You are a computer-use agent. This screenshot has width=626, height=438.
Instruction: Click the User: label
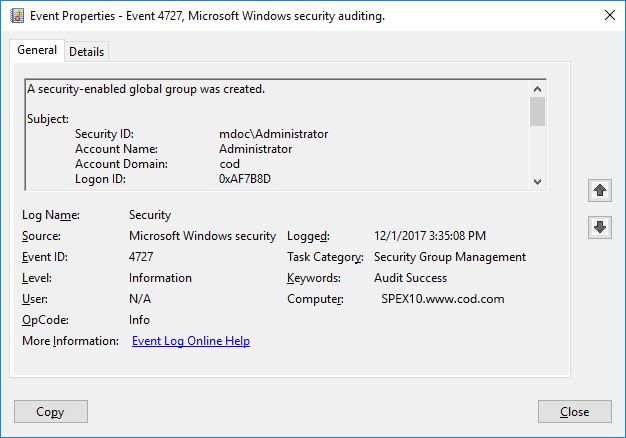point(35,299)
